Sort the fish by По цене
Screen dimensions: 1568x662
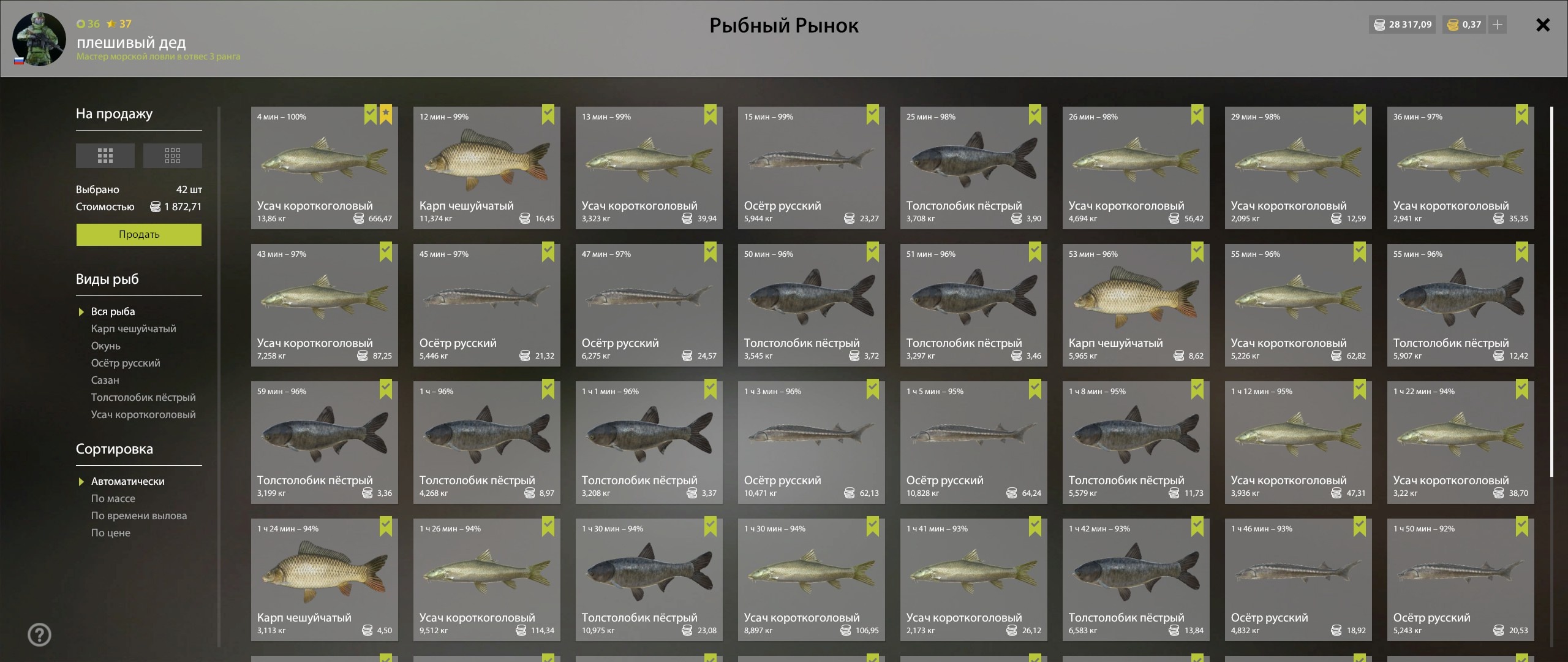pos(111,533)
